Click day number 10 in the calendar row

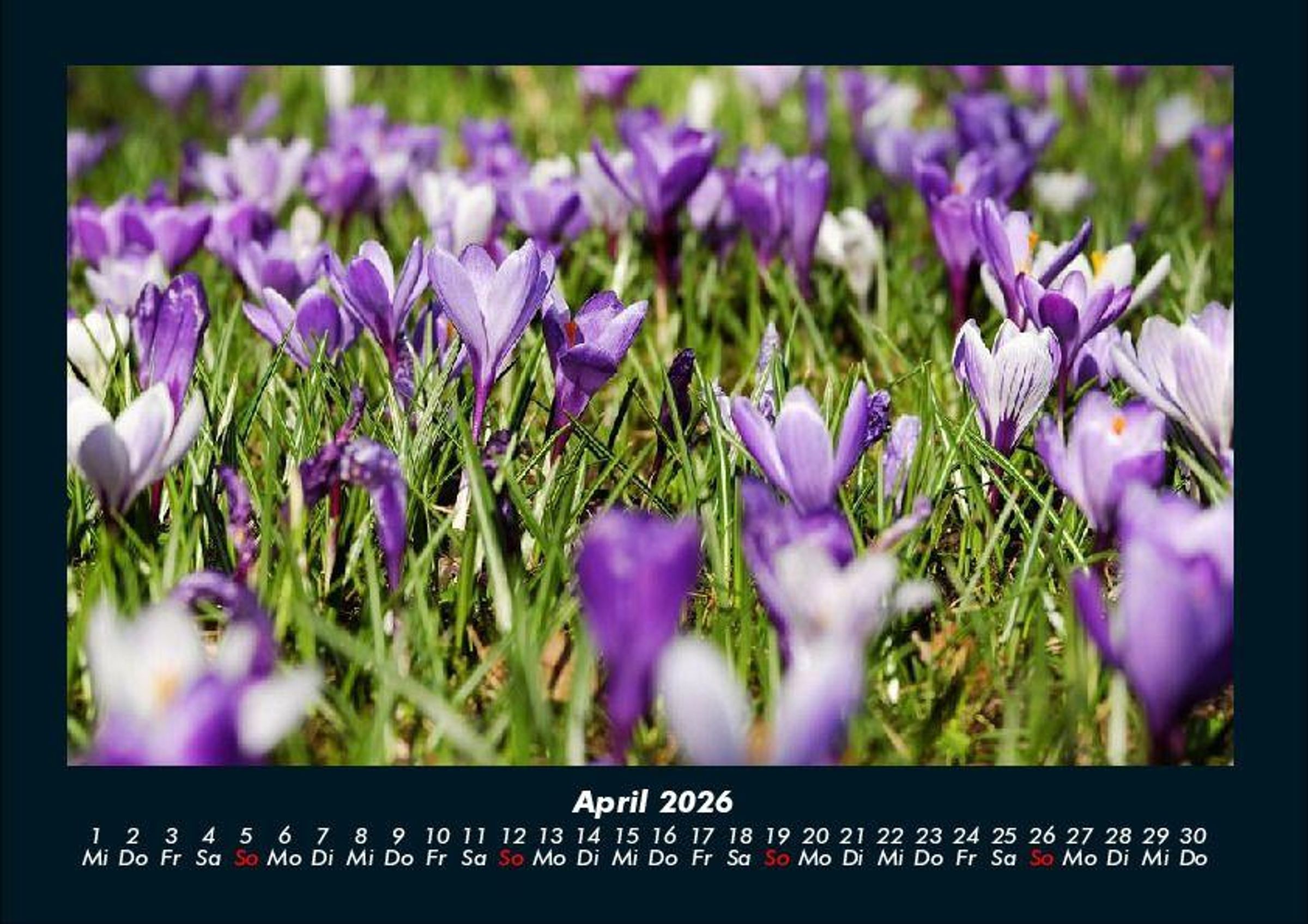[437, 836]
